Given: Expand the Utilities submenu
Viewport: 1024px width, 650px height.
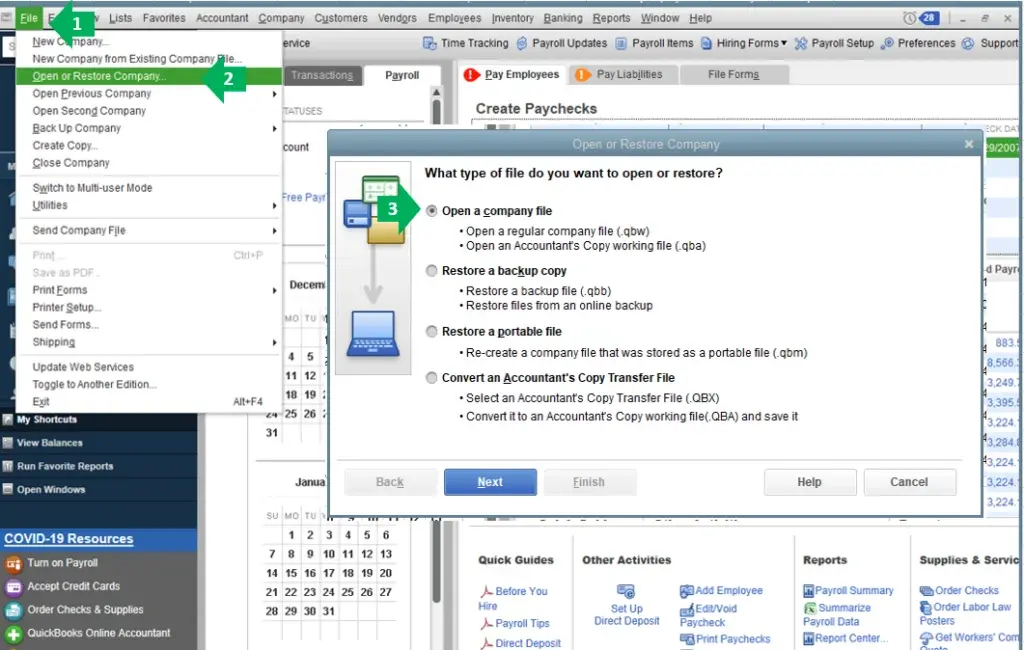Looking at the screenshot, I should point(274,206).
